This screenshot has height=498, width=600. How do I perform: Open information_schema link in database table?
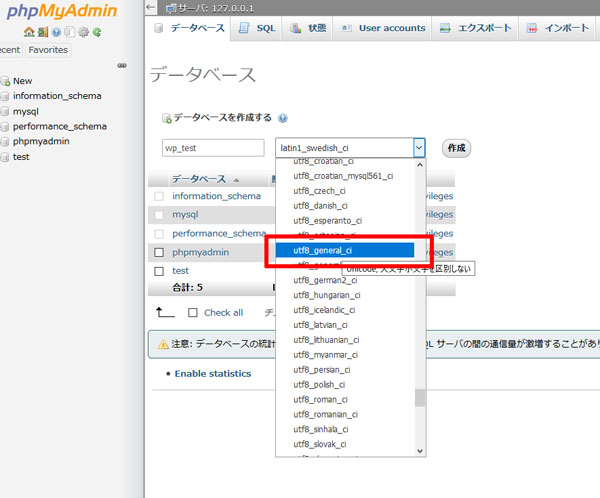216,196
